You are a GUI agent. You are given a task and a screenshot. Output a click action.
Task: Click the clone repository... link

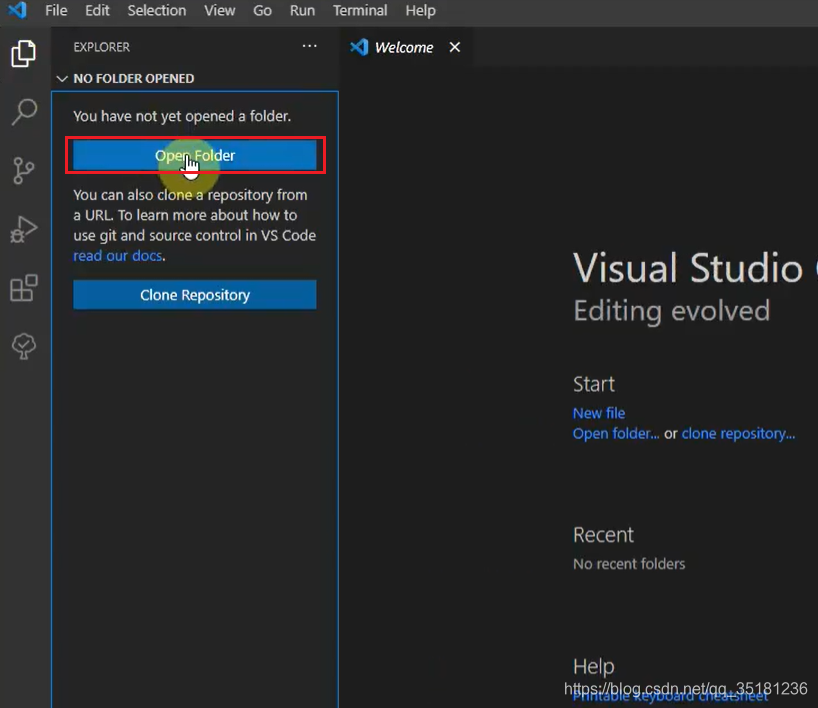point(738,434)
